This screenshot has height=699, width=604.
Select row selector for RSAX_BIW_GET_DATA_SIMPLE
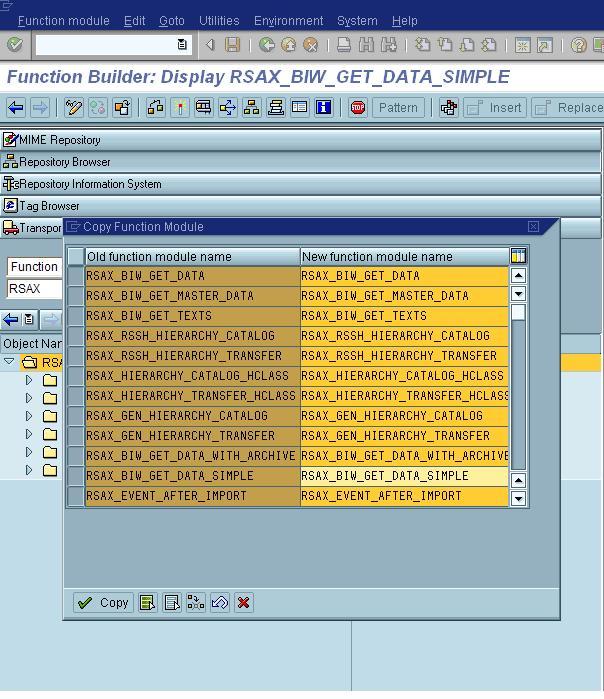pyautogui.click(x=76, y=476)
